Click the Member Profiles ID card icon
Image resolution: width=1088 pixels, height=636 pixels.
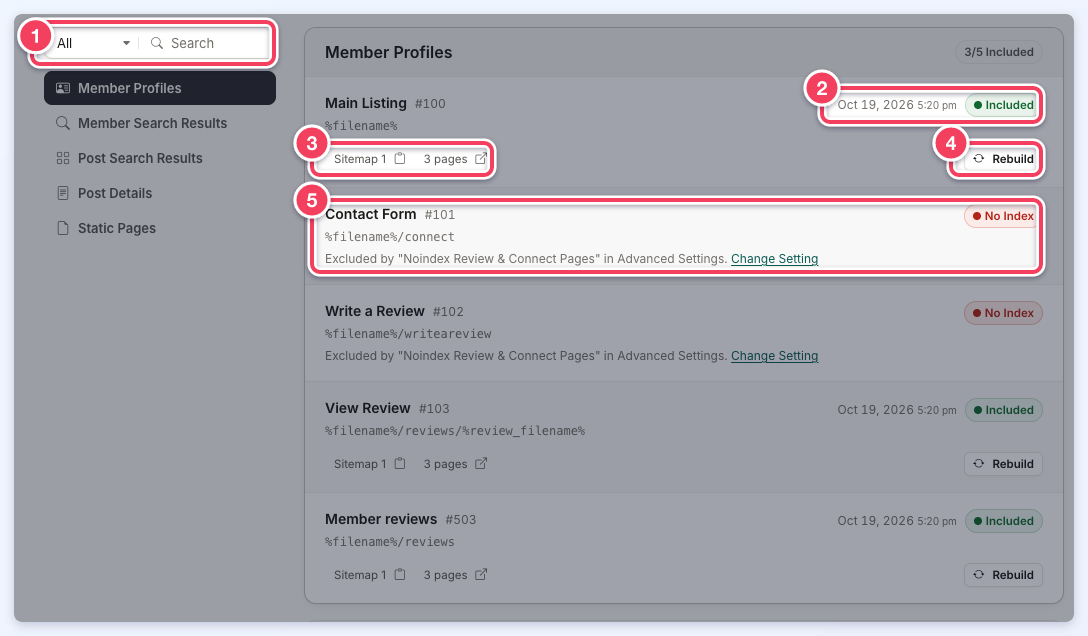[62, 88]
